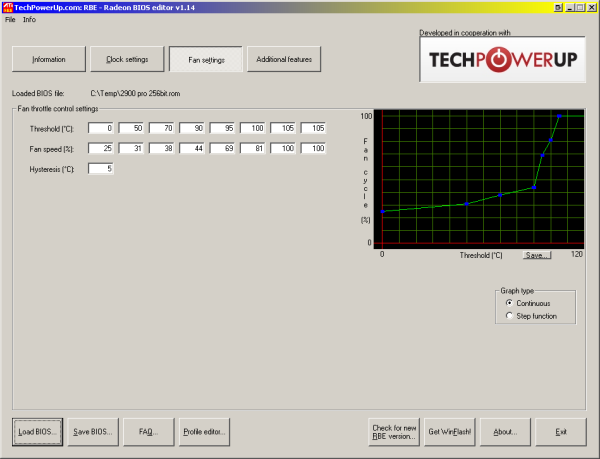This screenshot has width=600, height=459.
Task: Click Threshold field showing 95
Action: pos(222,128)
